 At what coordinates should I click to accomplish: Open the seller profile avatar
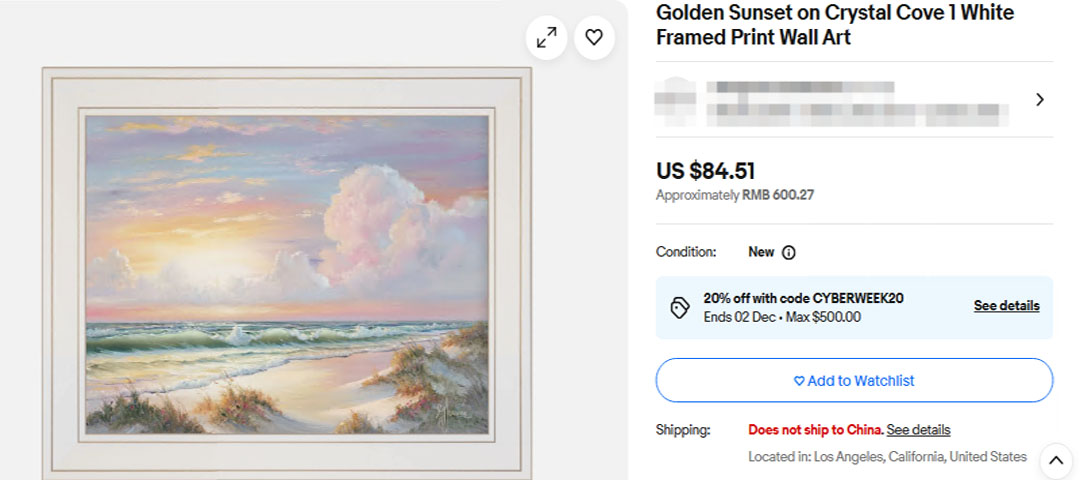[675, 99]
